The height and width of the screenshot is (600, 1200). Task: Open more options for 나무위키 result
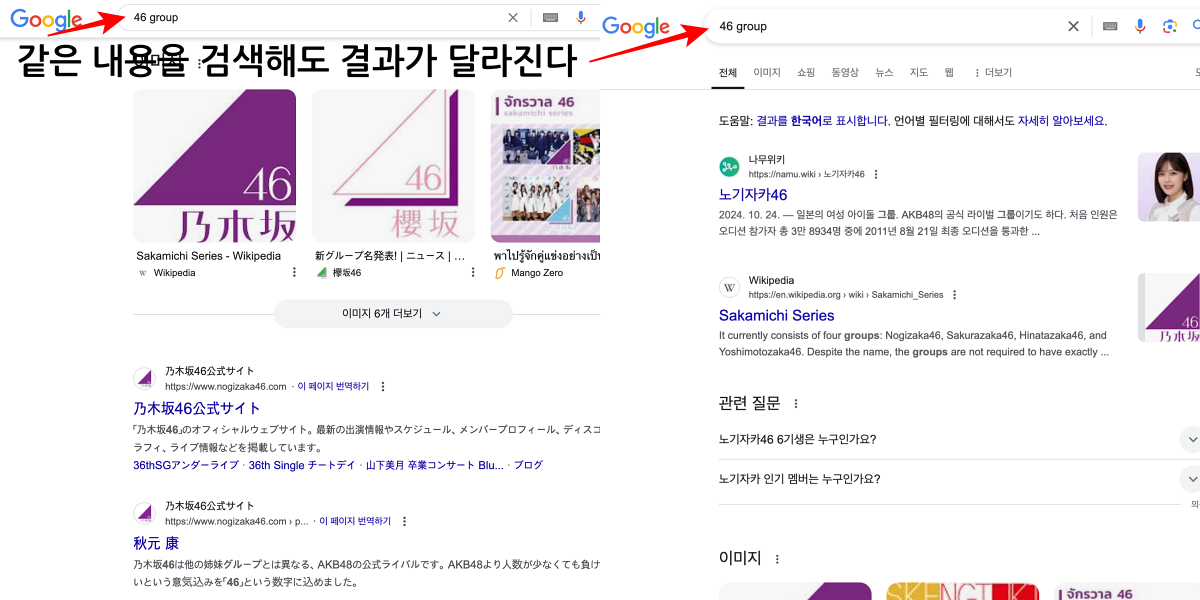click(x=876, y=174)
